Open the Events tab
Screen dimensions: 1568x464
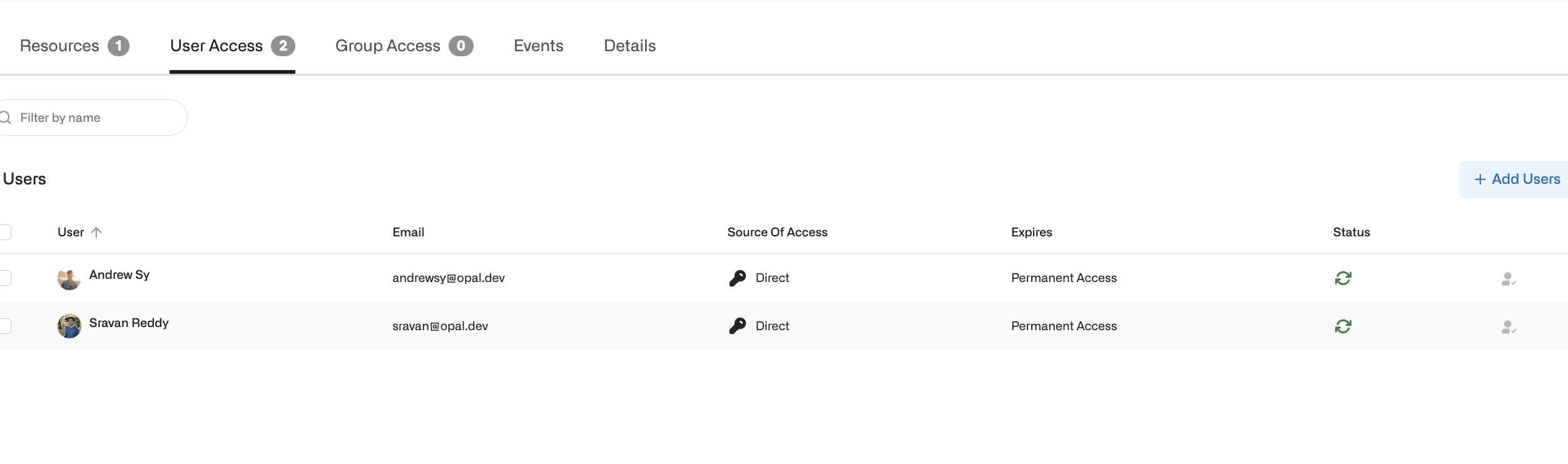(538, 46)
